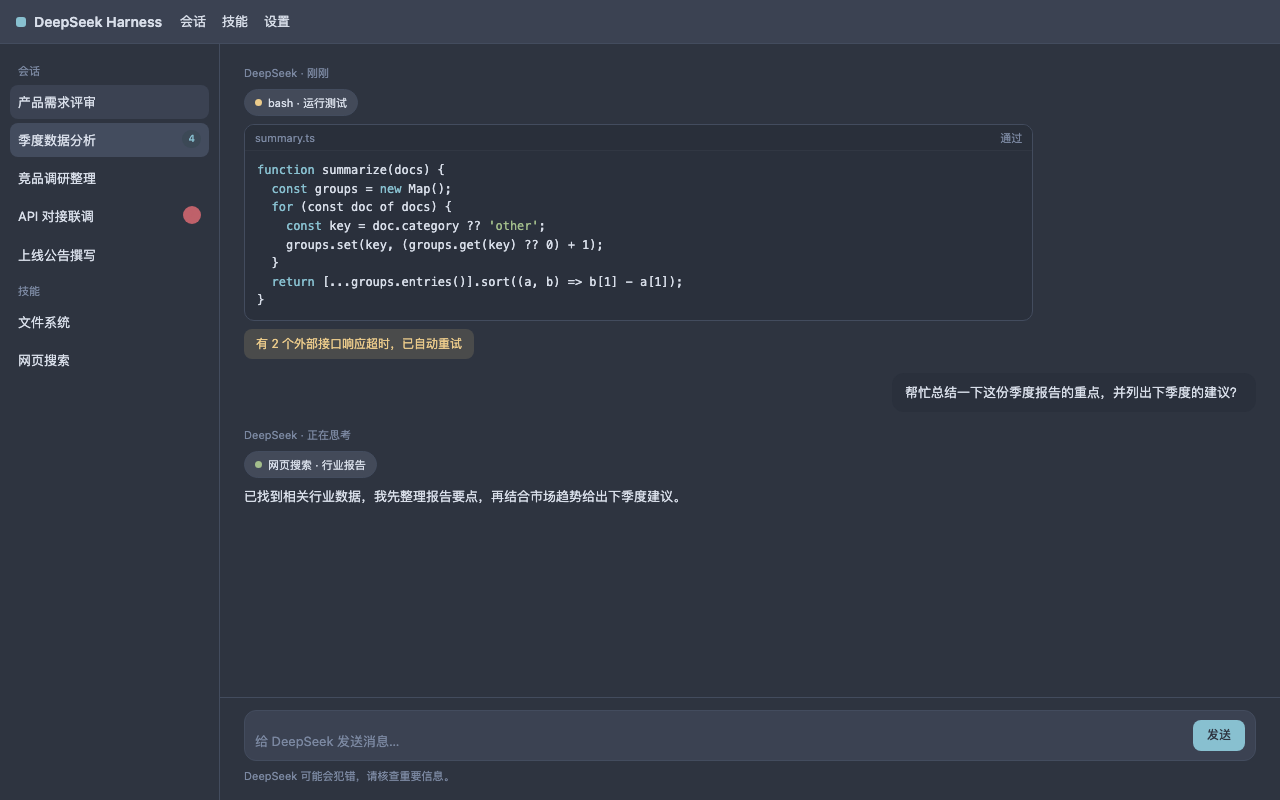Click the sidebar 技能 section label

[29, 291]
